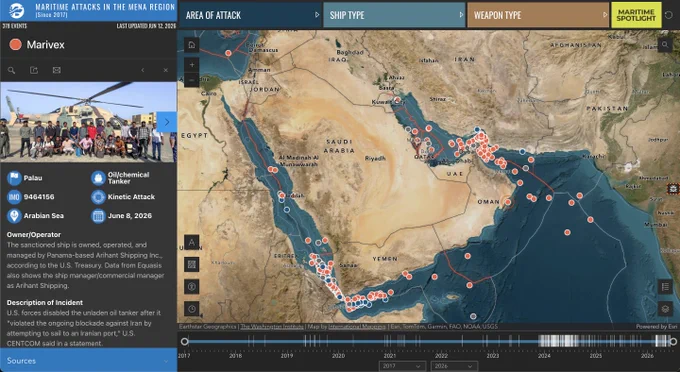
Task: Open the map search tool
Action: pyautogui.click(x=665, y=45)
